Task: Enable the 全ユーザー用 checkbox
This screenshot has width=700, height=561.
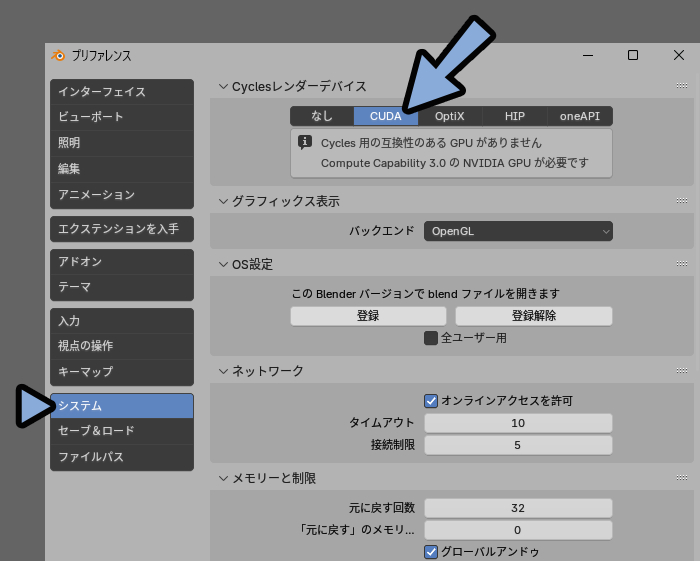Action: [x=431, y=338]
